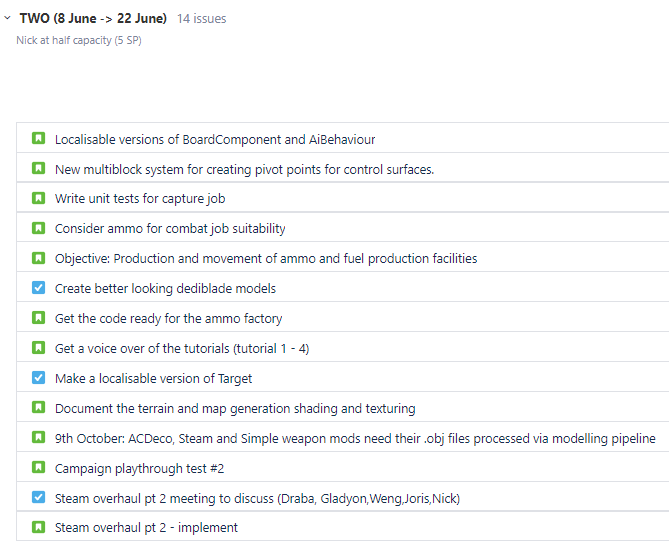669x545 pixels.
Task: Click Nick at half capacity sprint note
Action: [78, 40]
